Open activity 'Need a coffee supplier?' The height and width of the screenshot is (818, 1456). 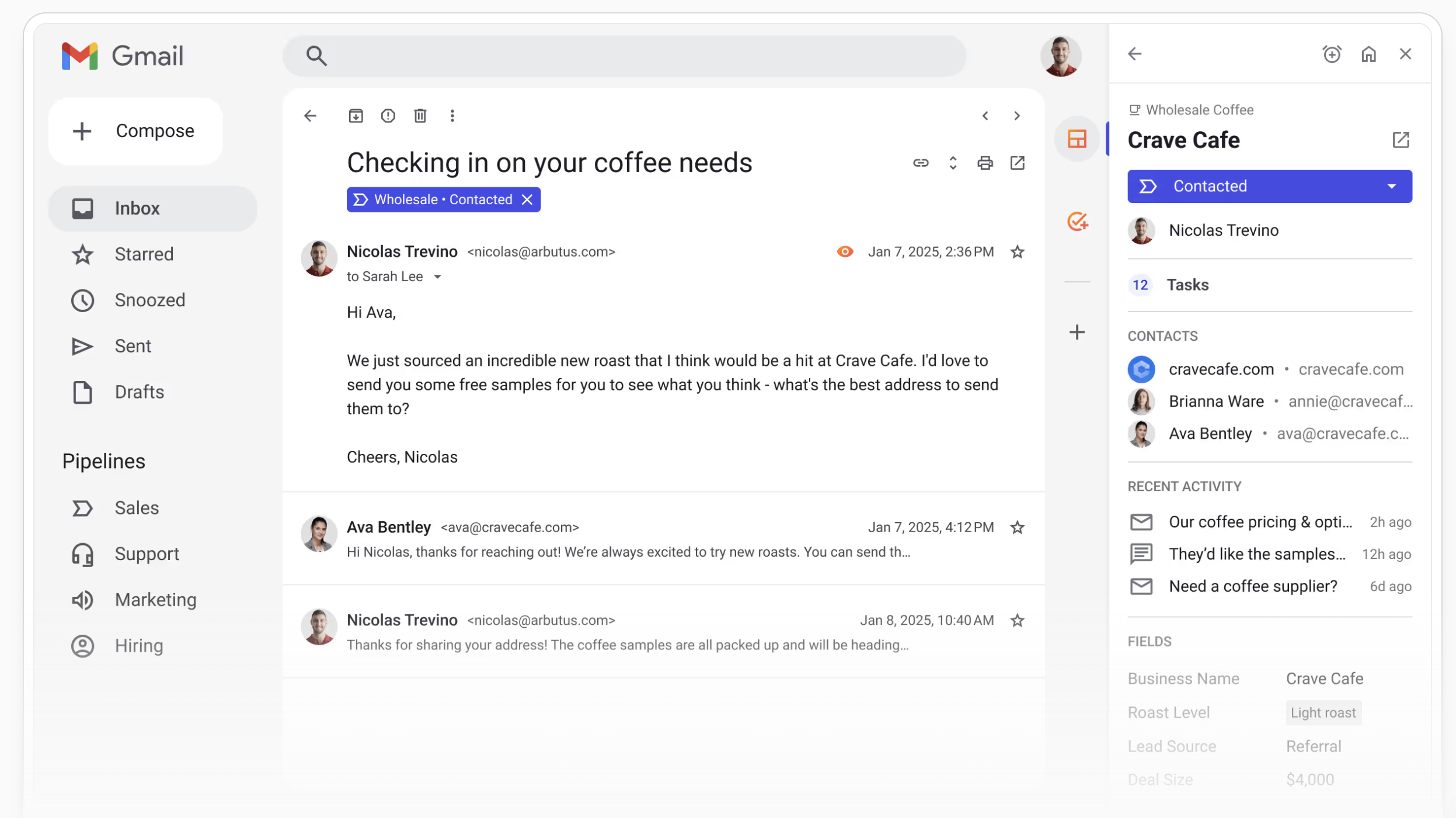pos(1269,586)
